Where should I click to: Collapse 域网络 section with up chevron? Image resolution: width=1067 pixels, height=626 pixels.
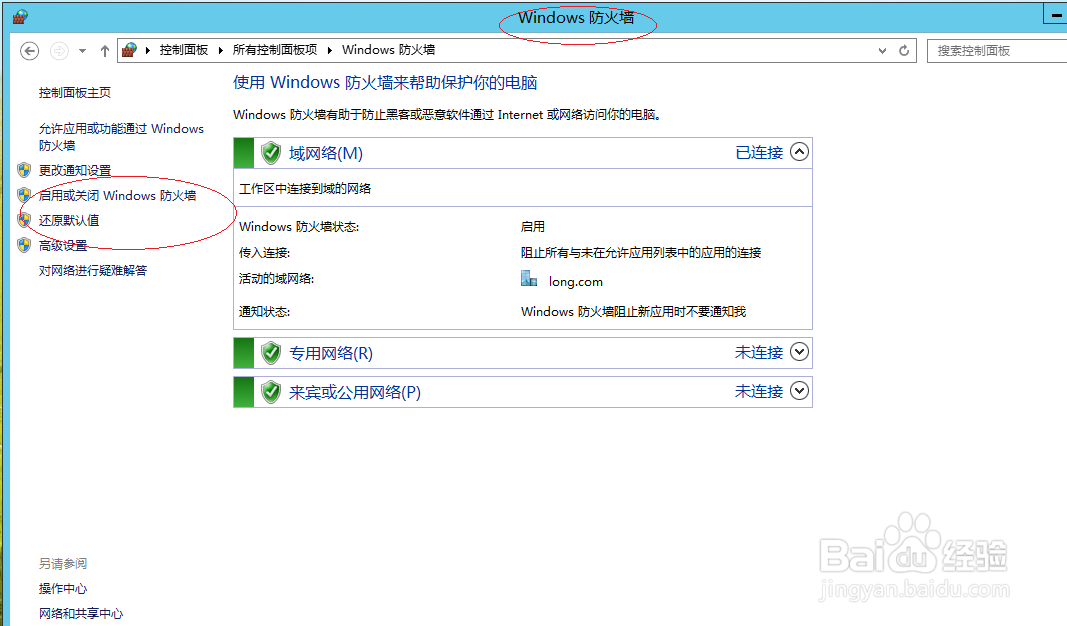click(800, 152)
